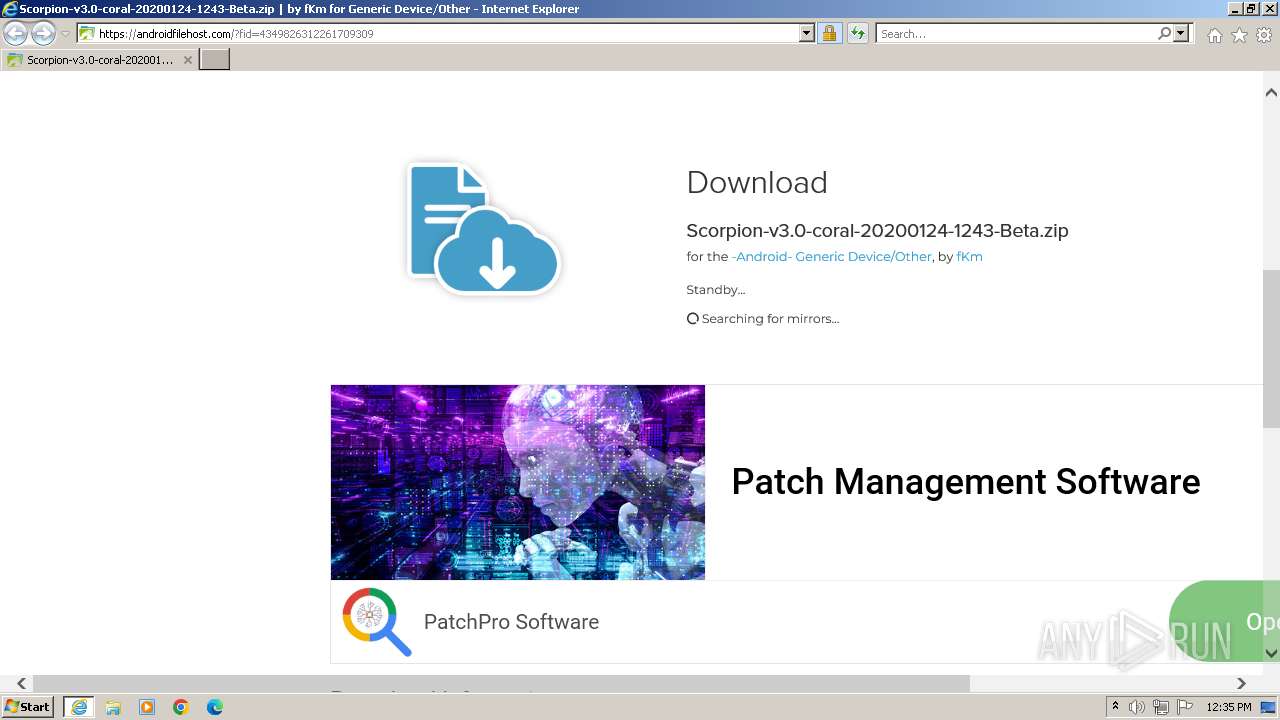Open the volume speaker tray icon
Viewport: 1280px width, 720px height.
[1137, 707]
